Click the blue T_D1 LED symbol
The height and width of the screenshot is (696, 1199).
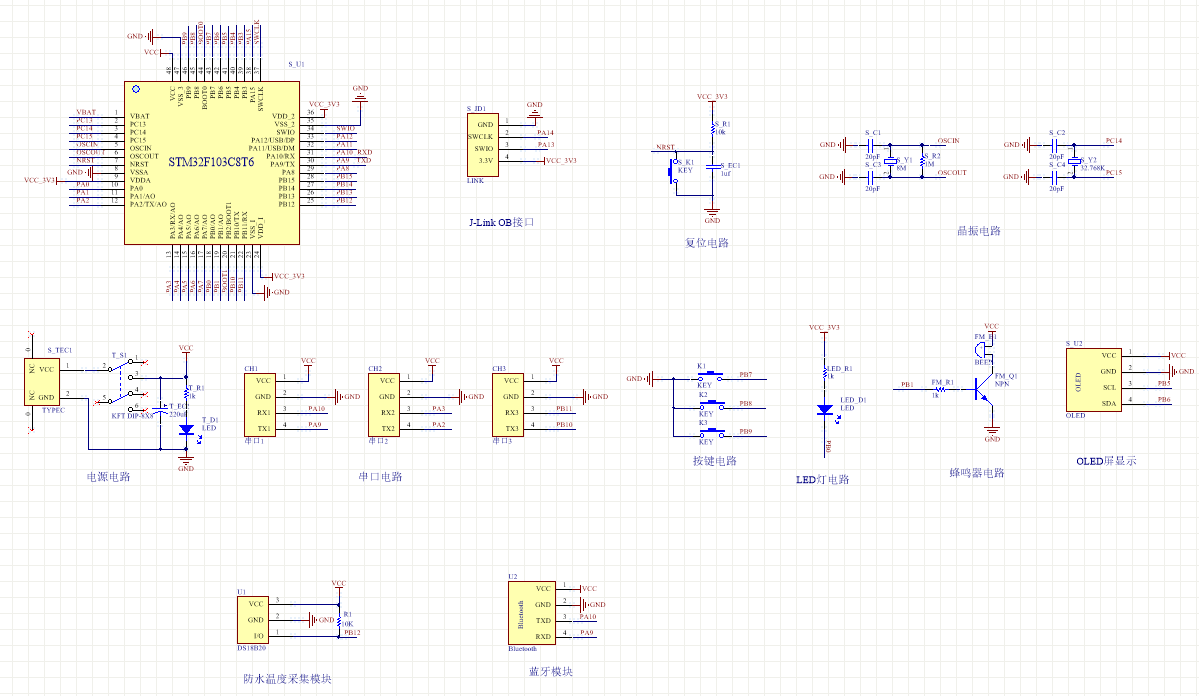(x=186, y=430)
